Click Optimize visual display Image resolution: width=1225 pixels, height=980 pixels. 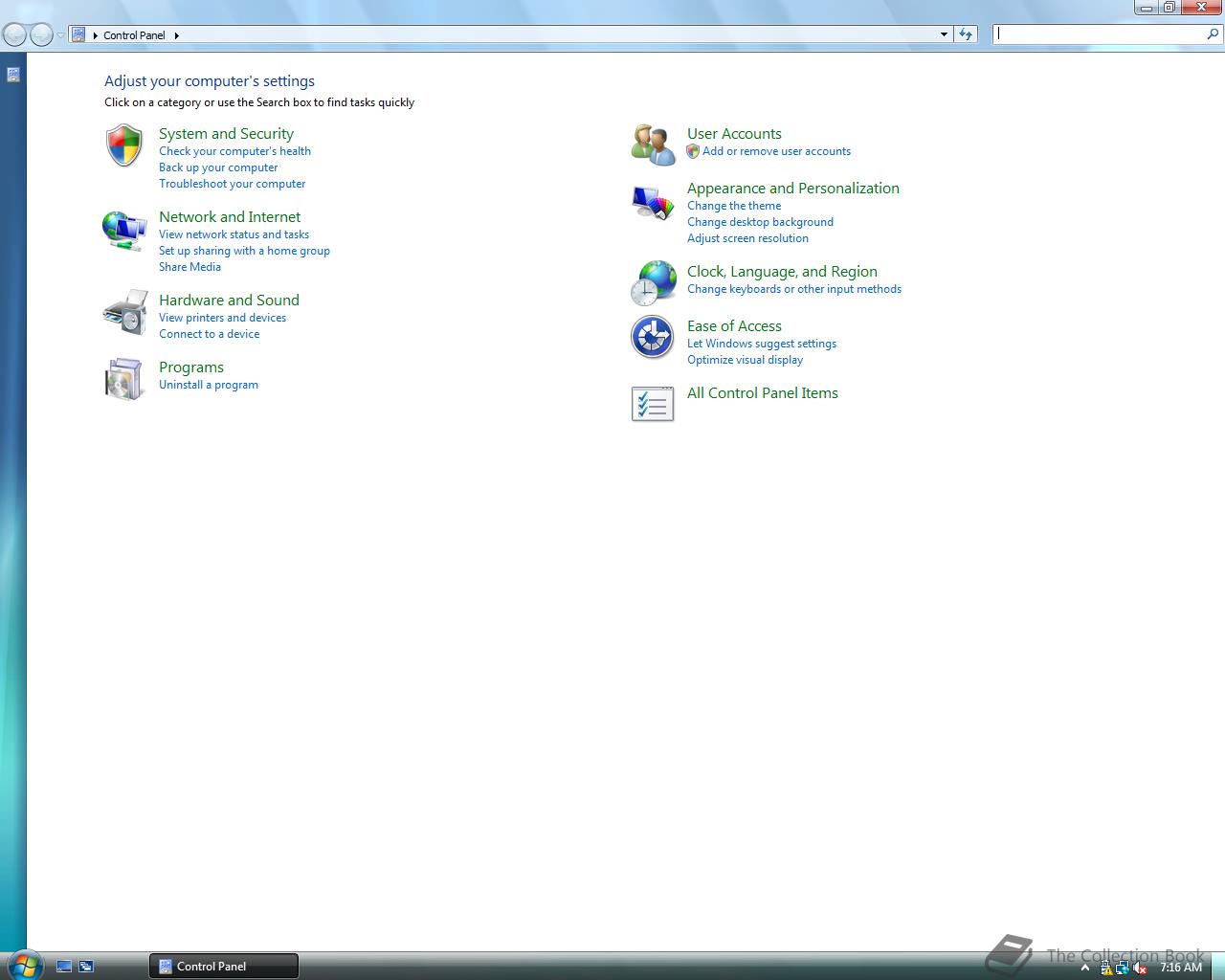pos(745,360)
